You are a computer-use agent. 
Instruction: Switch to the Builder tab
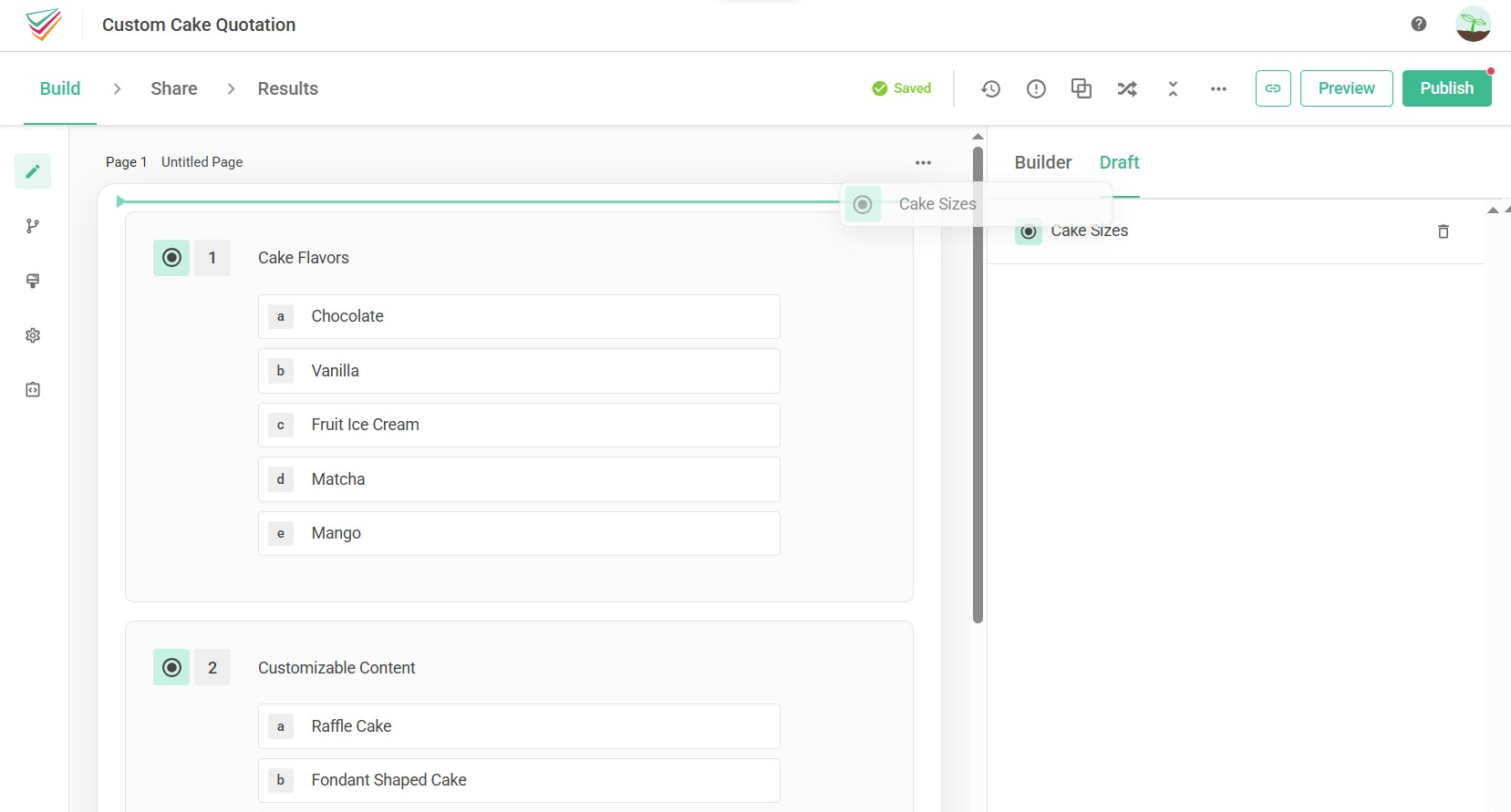[1042, 162]
